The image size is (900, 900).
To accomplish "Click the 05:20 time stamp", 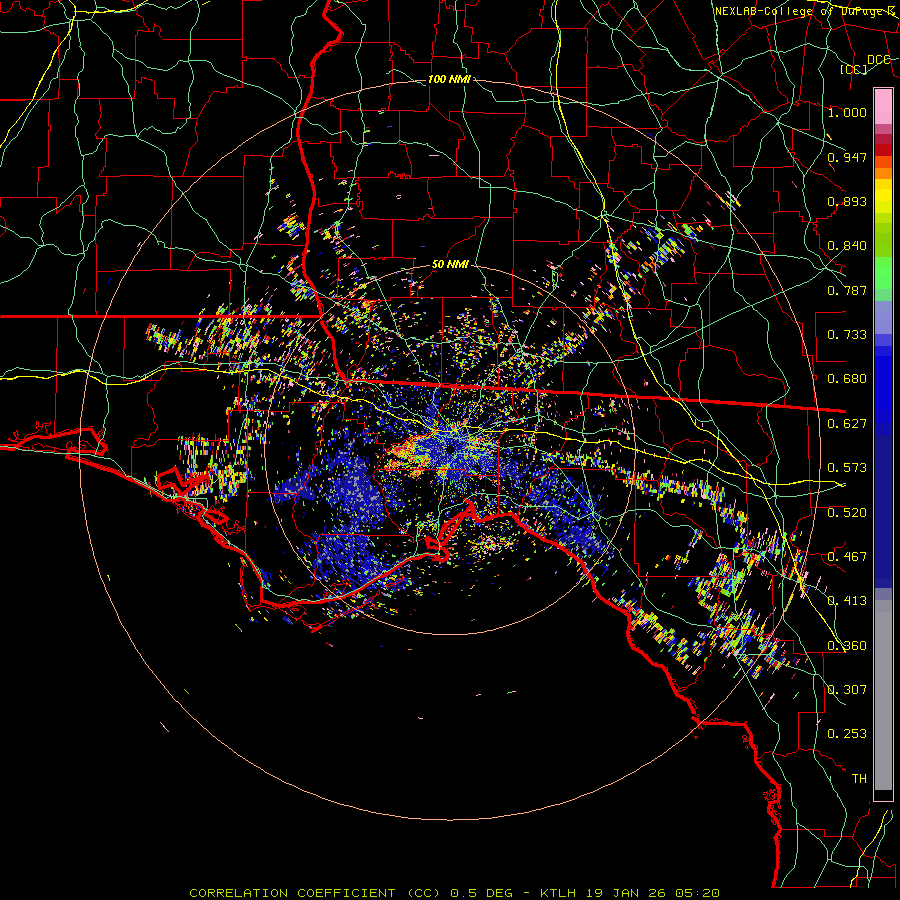I will click(699, 893).
